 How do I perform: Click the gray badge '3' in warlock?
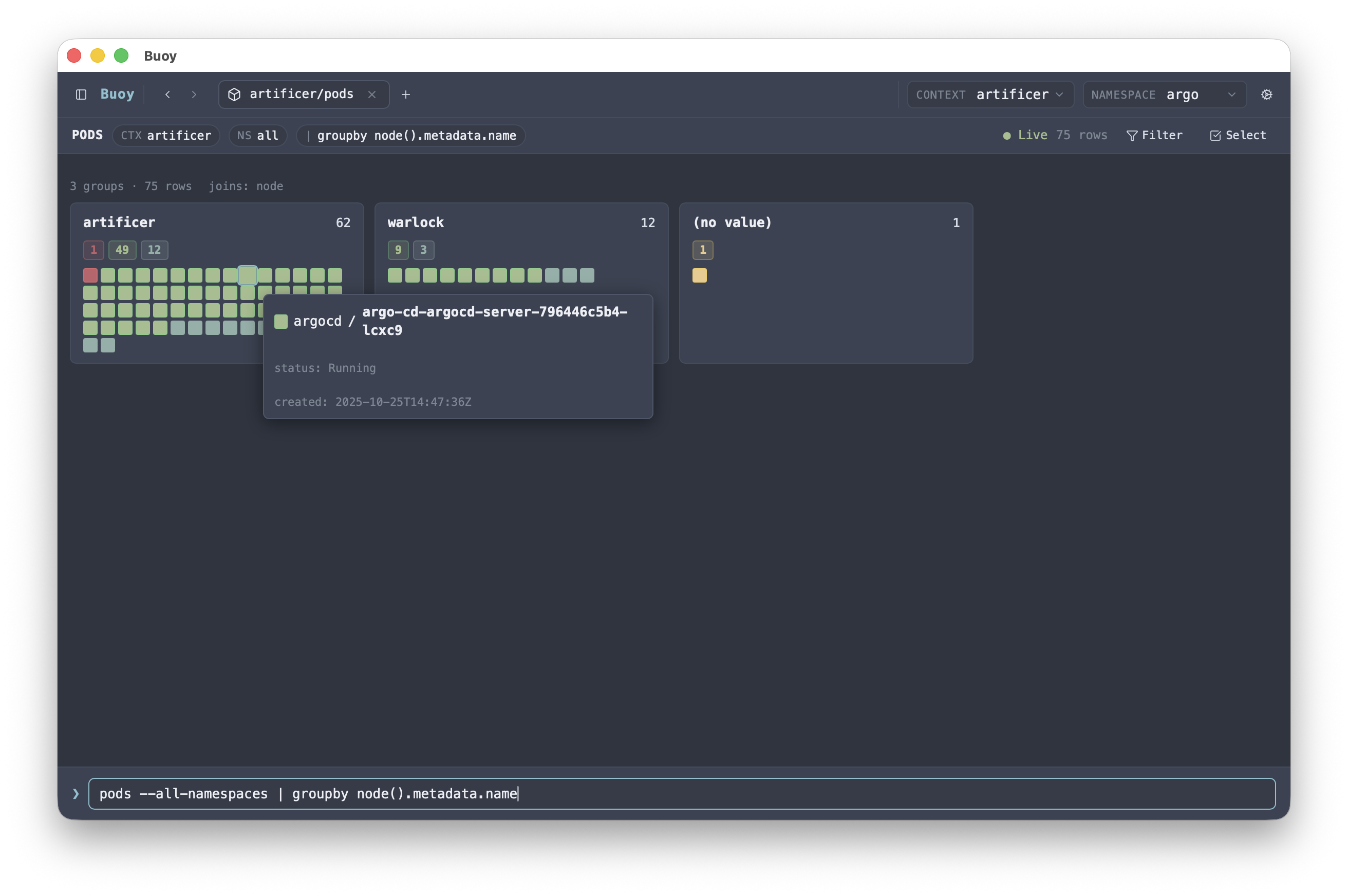pyautogui.click(x=423, y=250)
